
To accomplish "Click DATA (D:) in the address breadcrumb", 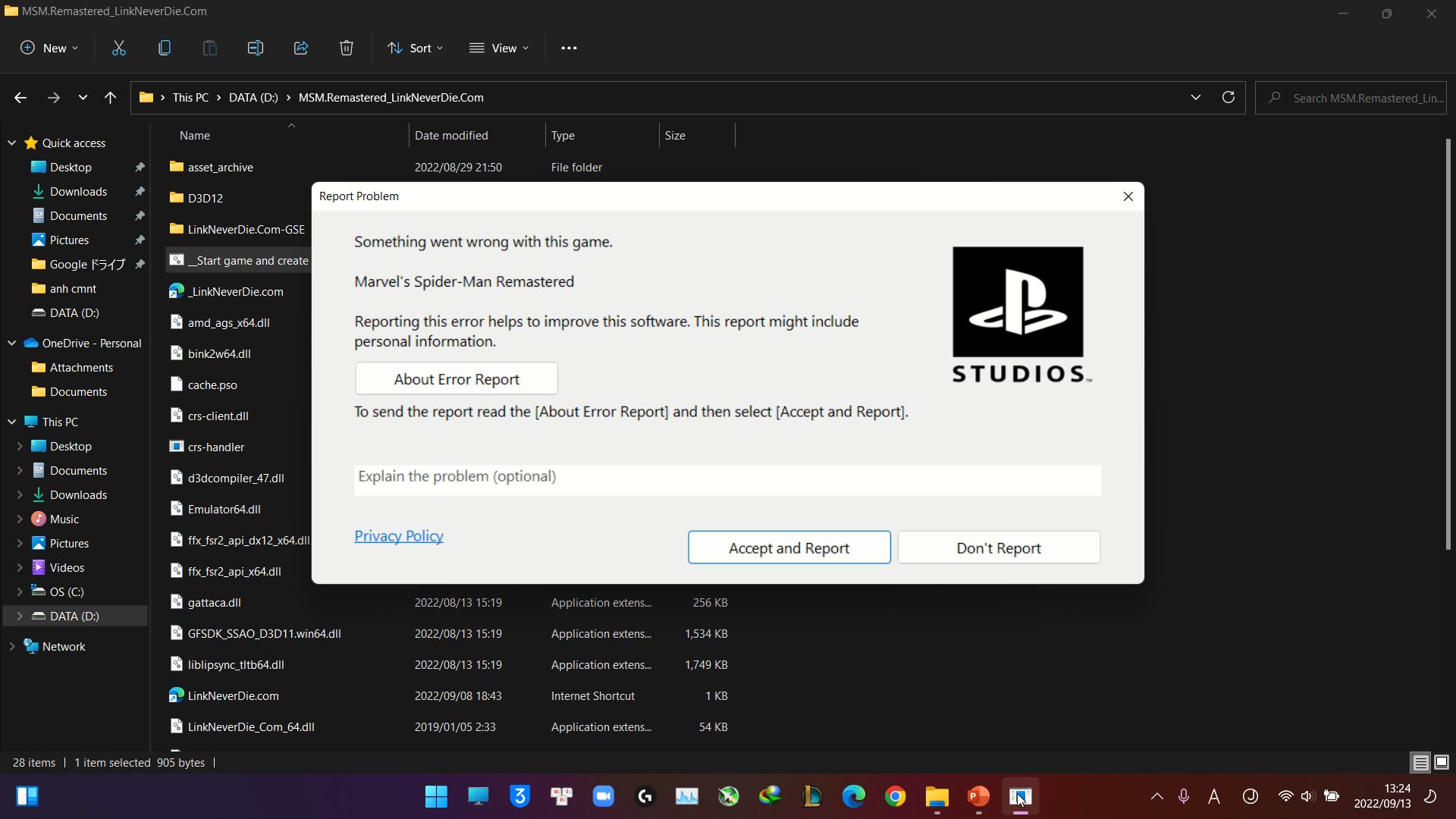I will [x=253, y=97].
